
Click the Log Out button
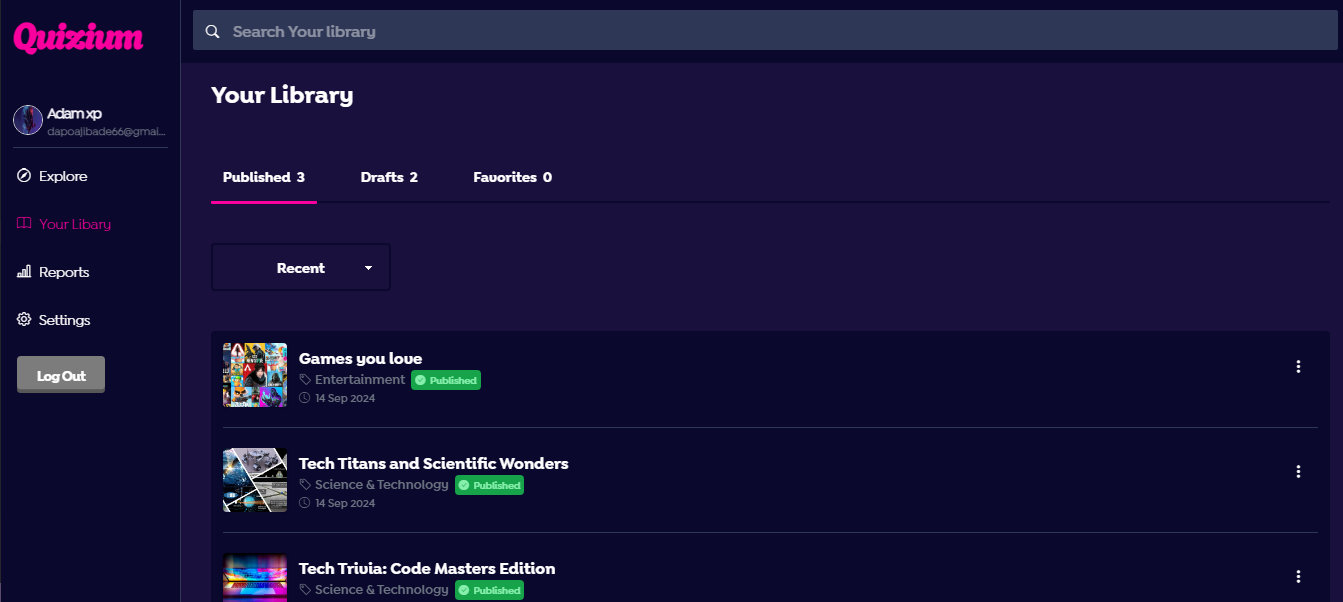point(61,375)
